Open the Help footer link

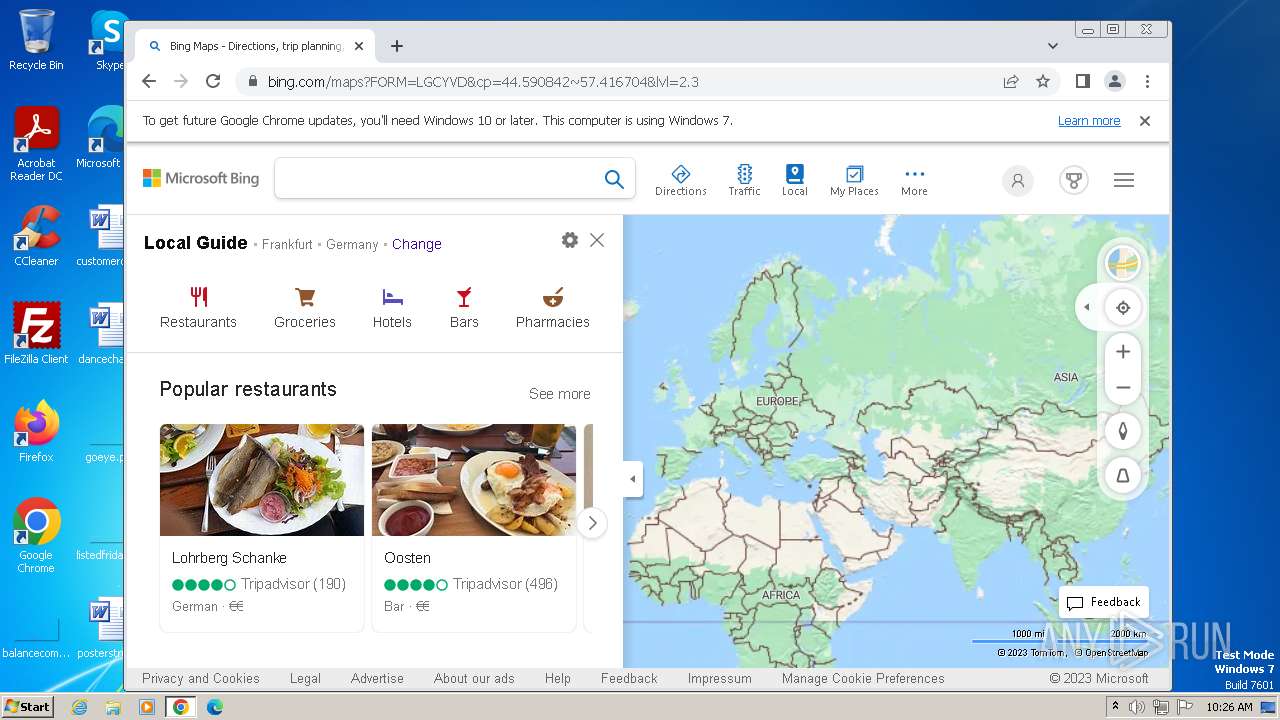pos(558,678)
